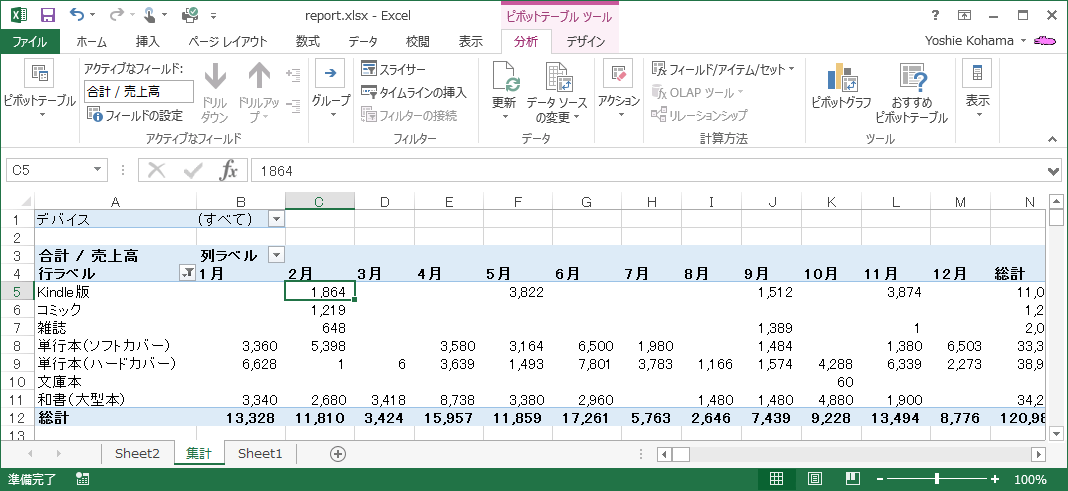This screenshot has width=1068, height=491.
Task: Open フィールドの設定 field settings
Action: click(x=135, y=115)
